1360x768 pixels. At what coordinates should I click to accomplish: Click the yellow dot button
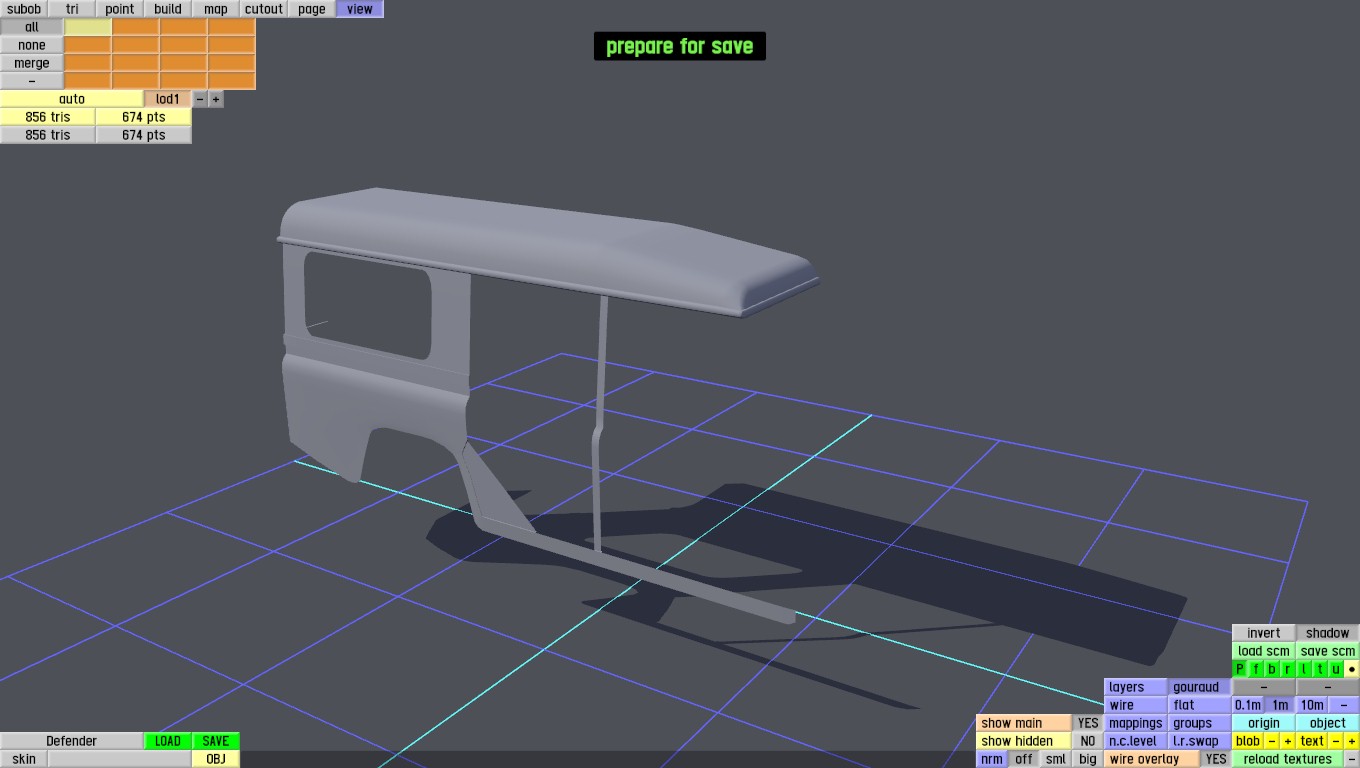[x=1352, y=669]
